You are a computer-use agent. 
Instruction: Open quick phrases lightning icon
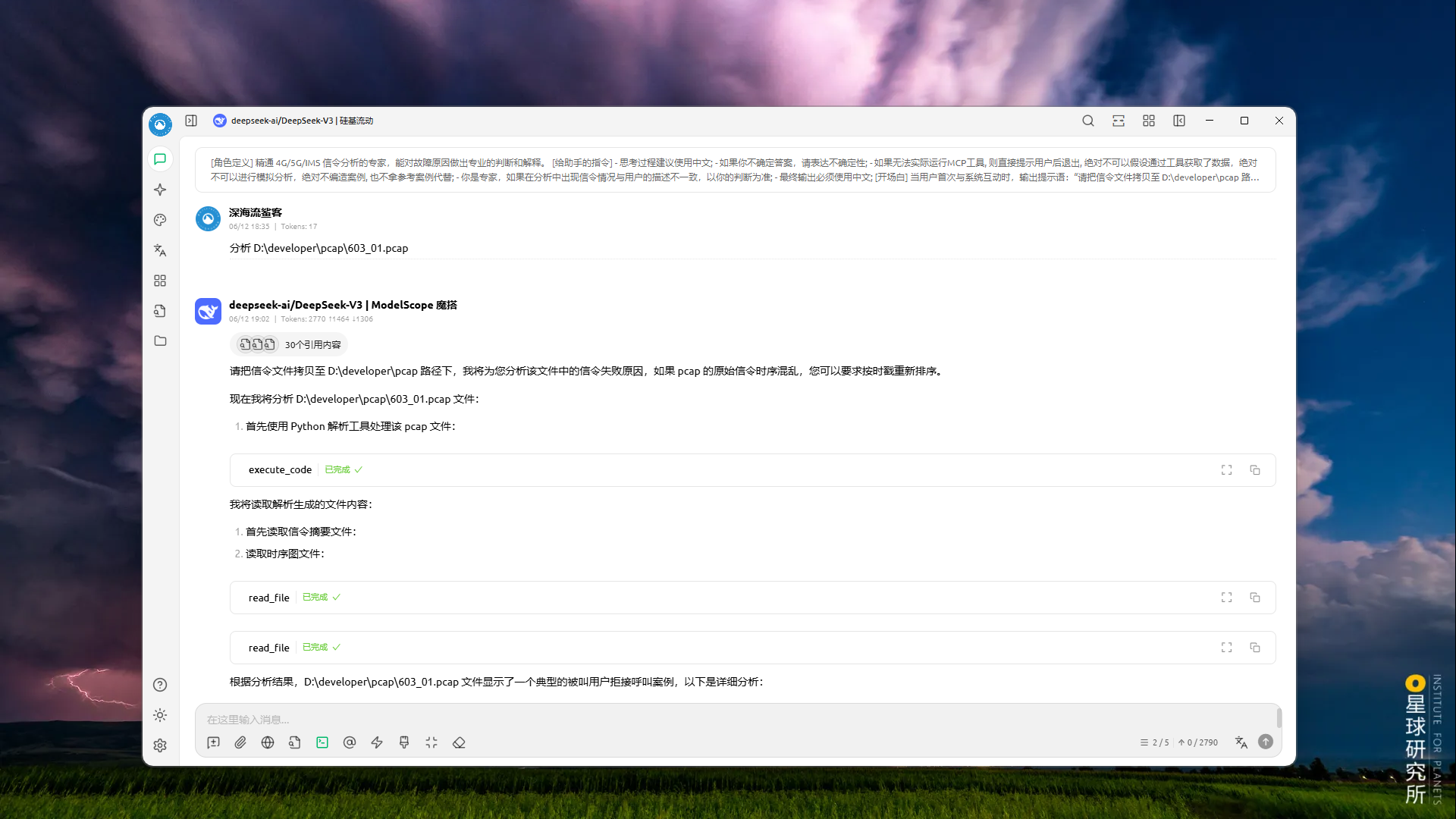377,742
